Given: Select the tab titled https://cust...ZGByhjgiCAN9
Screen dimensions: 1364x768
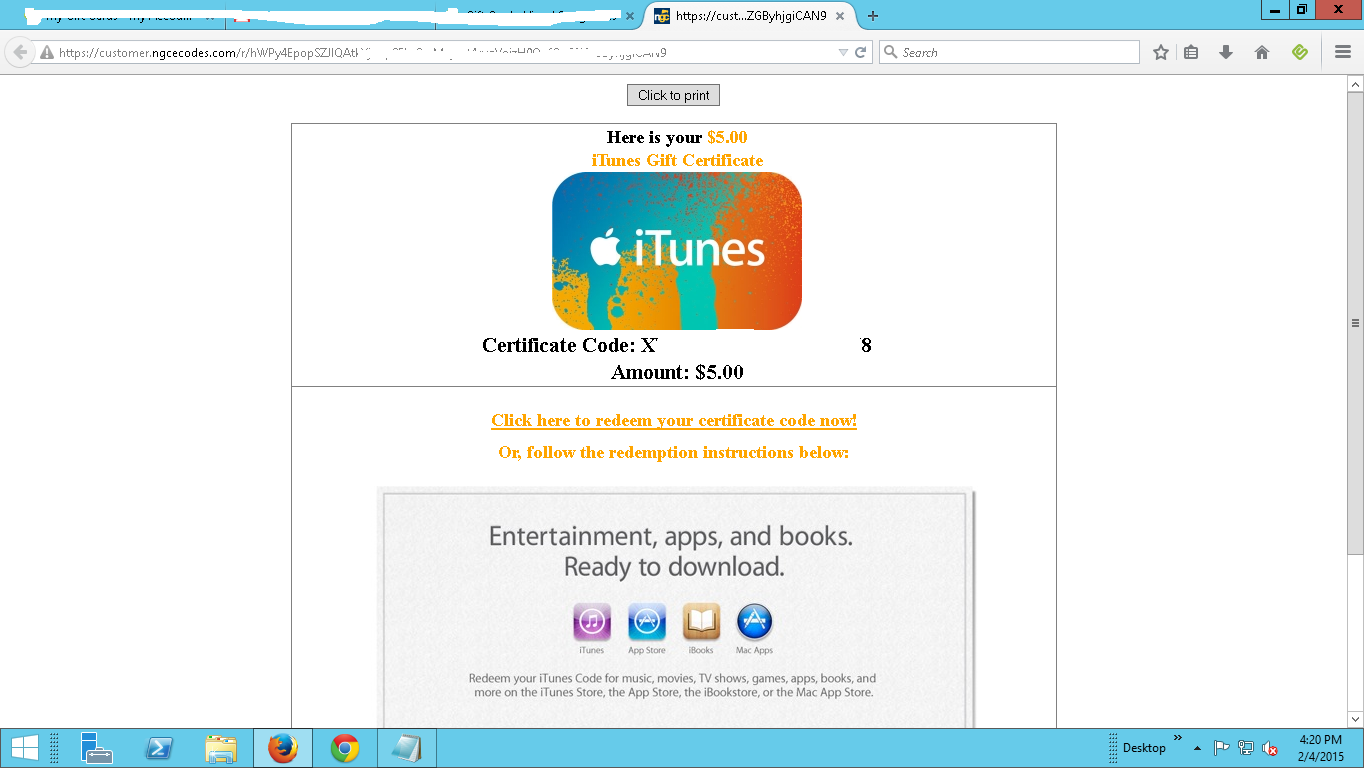Looking at the screenshot, I should pyautogui.click(x=750, y=16).
